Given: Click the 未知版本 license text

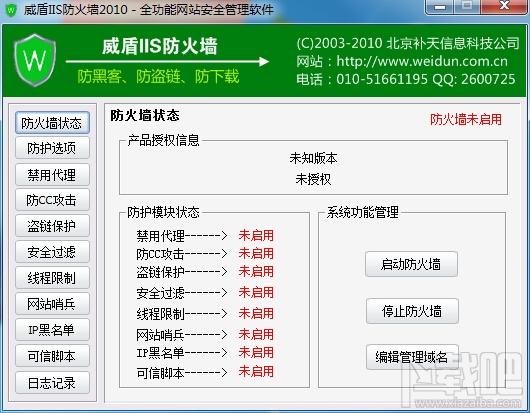Looking at the screenshot, I should click(x=313, y=158).
